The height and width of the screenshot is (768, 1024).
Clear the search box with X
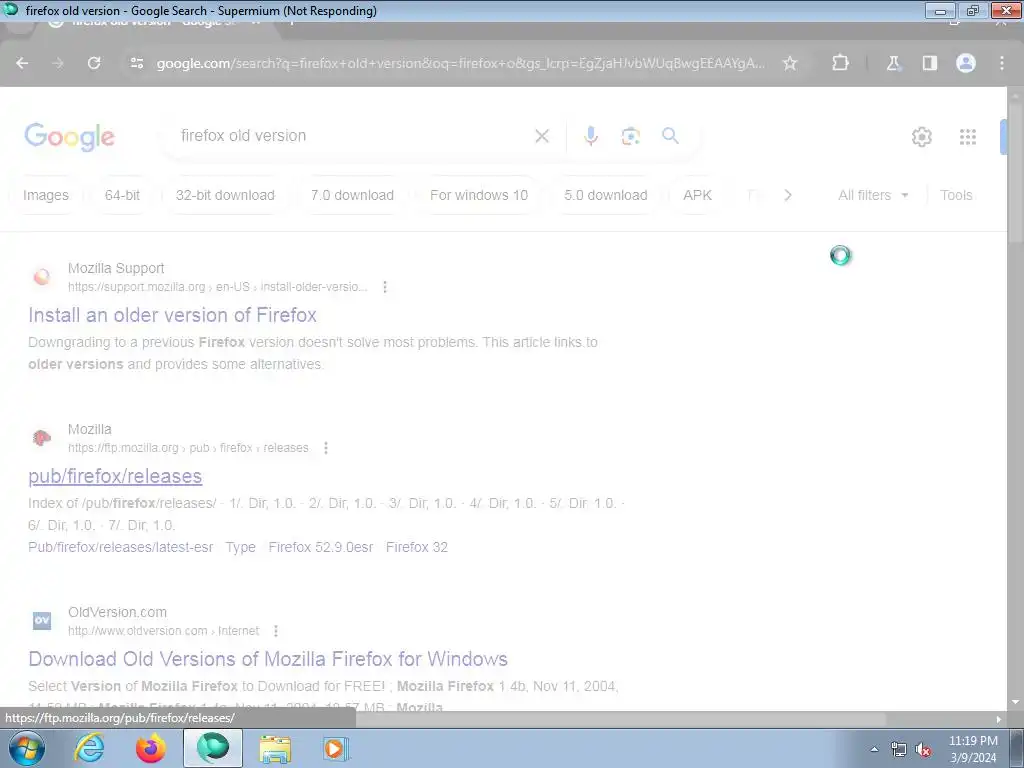(x=542, y=136)
